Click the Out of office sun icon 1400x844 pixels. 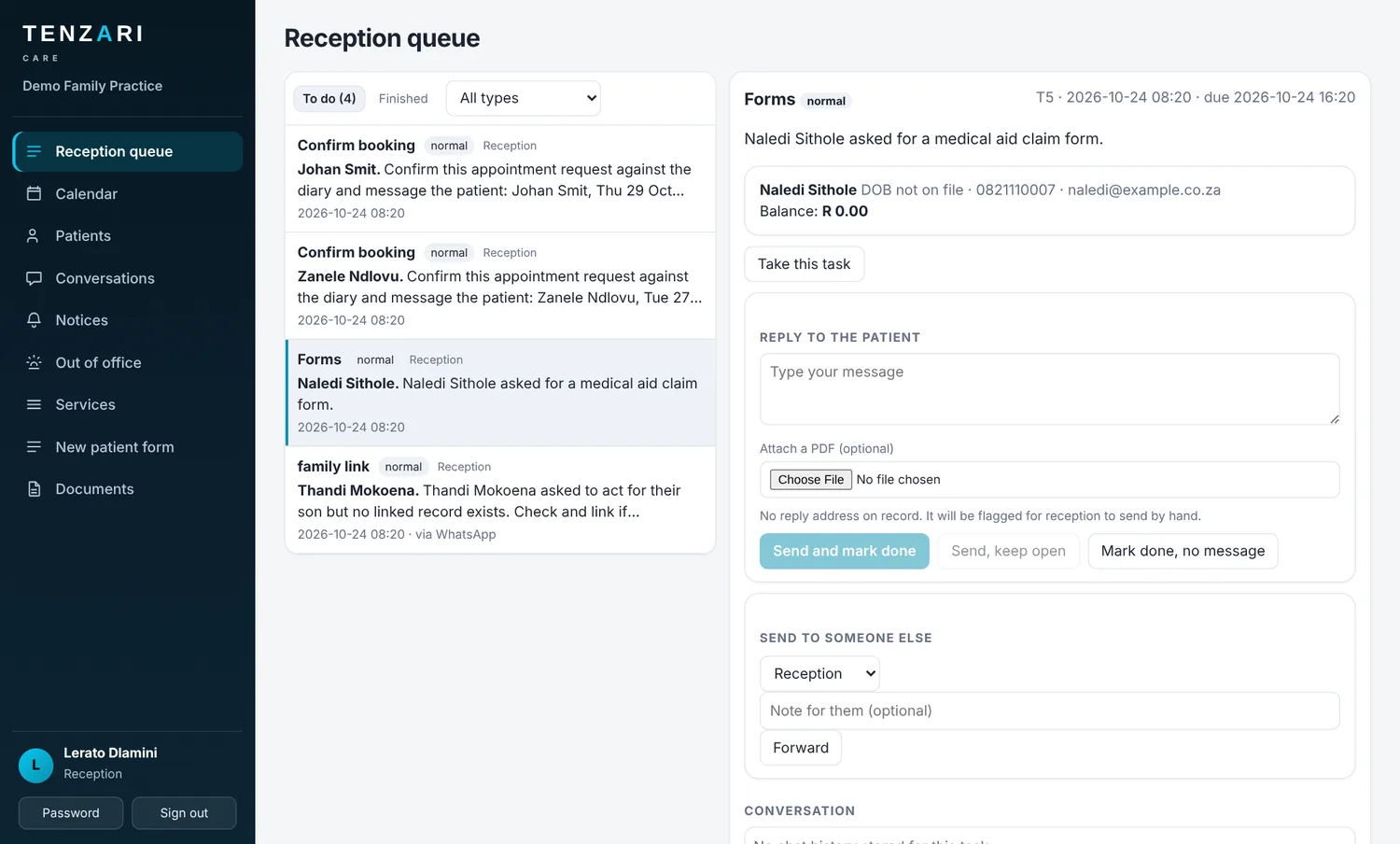click(34, 362)
